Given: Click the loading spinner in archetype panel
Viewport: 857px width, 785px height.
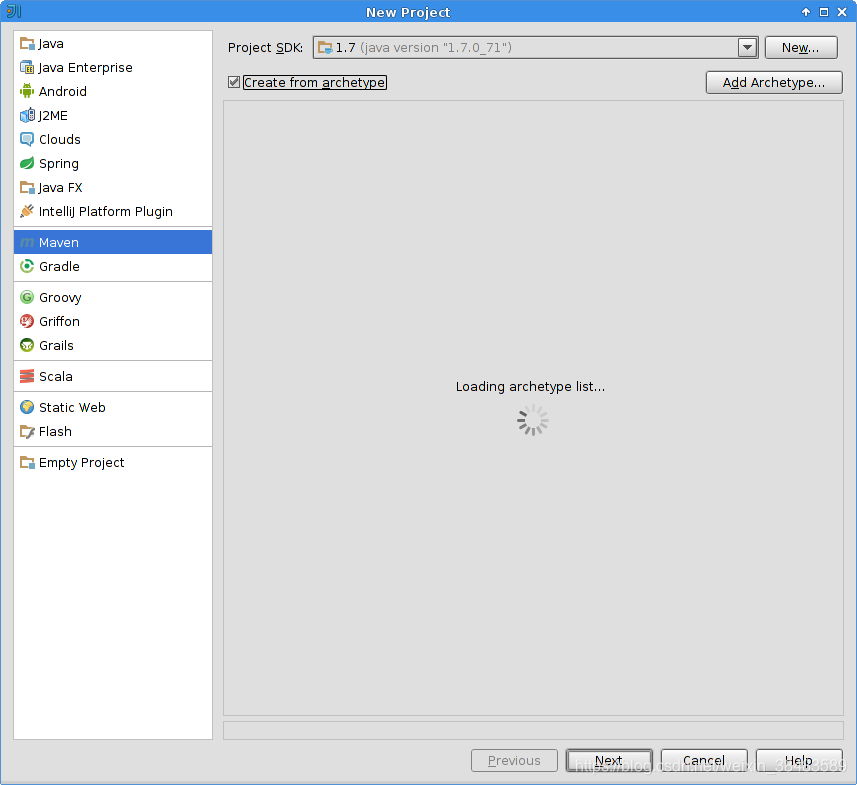Looking at the screenshot, I should (x=533, y=420).
